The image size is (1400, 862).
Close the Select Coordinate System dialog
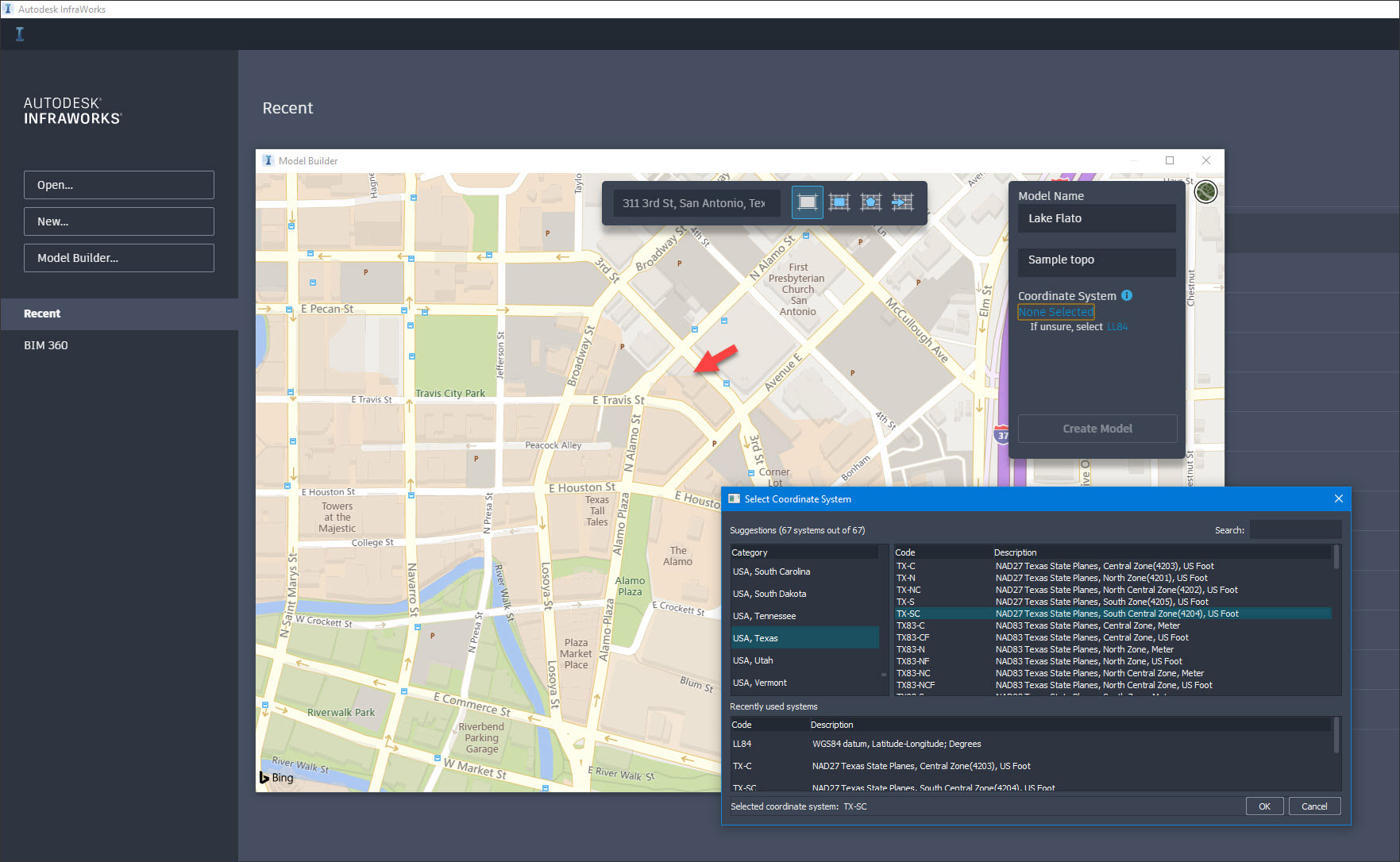tap(1339, 498)
